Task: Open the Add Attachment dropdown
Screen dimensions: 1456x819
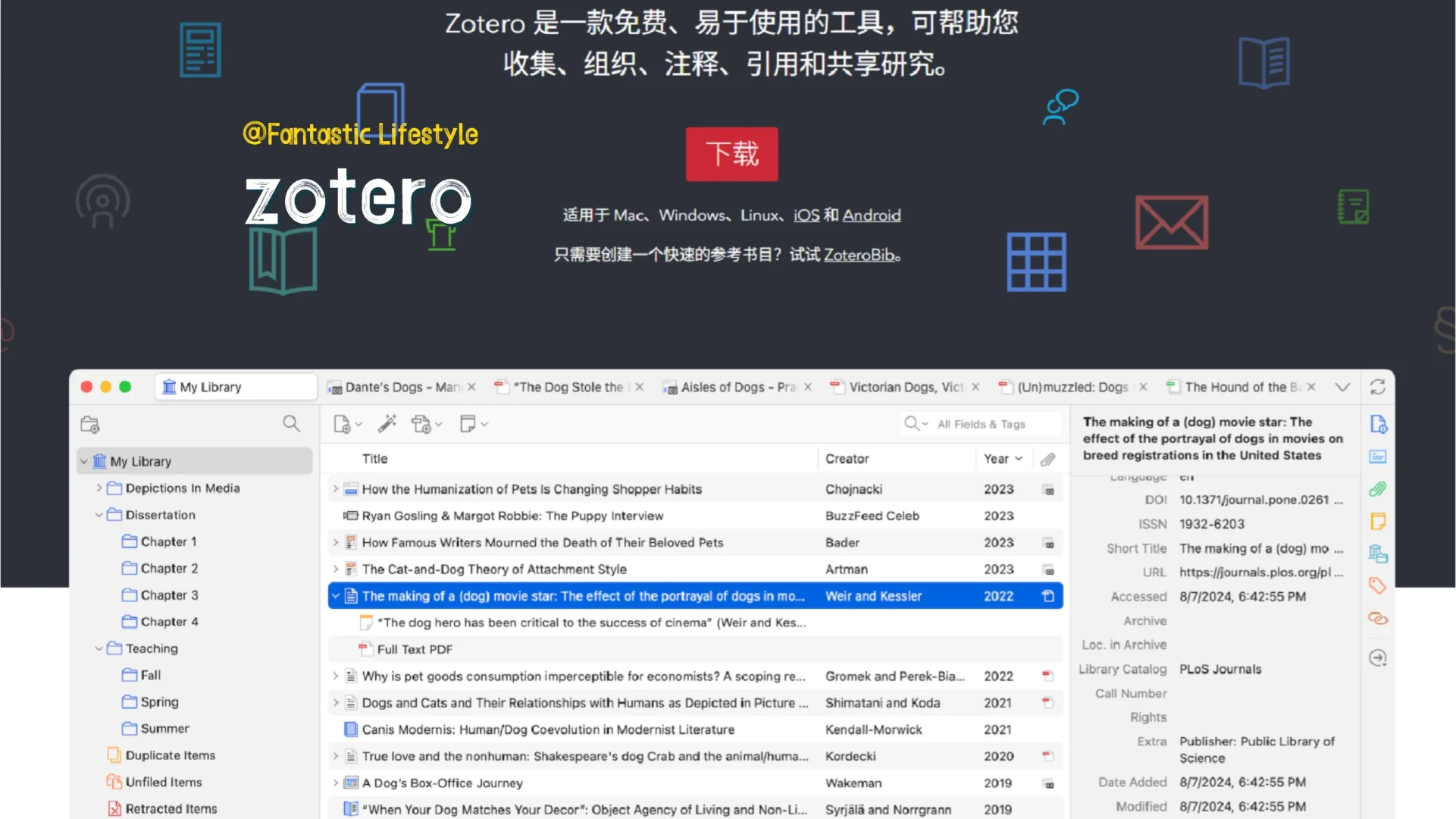Action: [x=427, y=424]
